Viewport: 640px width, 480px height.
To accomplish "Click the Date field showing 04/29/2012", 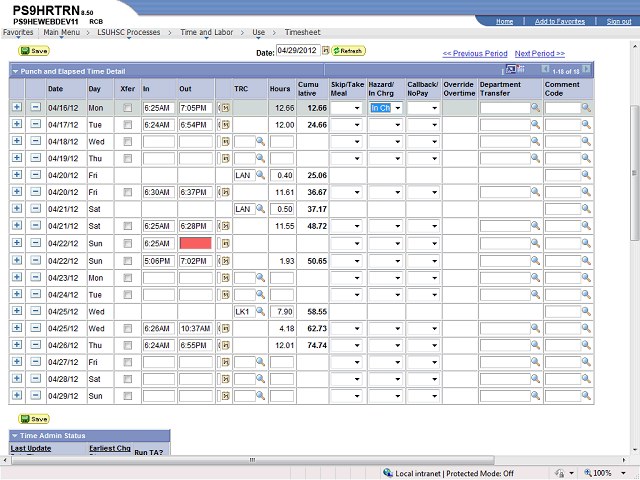I will (x=298, y=51).
